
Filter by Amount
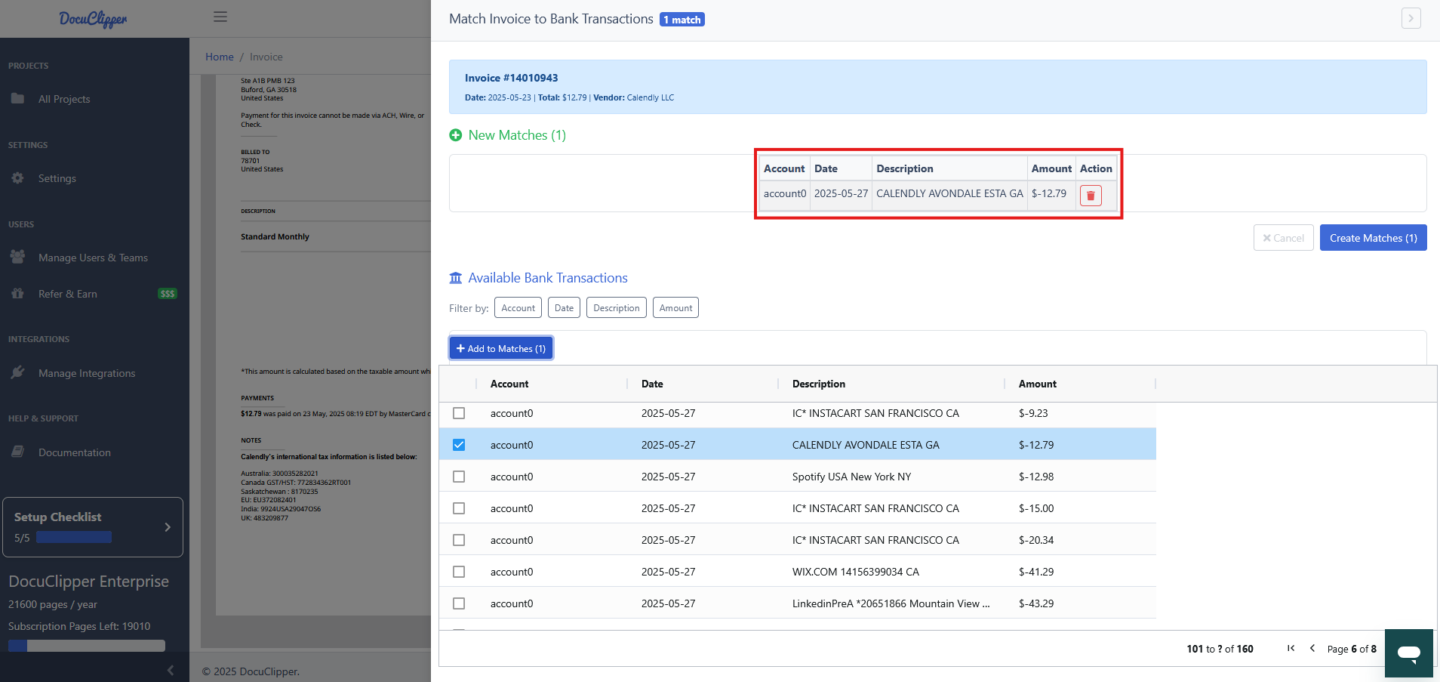[676, 308]
